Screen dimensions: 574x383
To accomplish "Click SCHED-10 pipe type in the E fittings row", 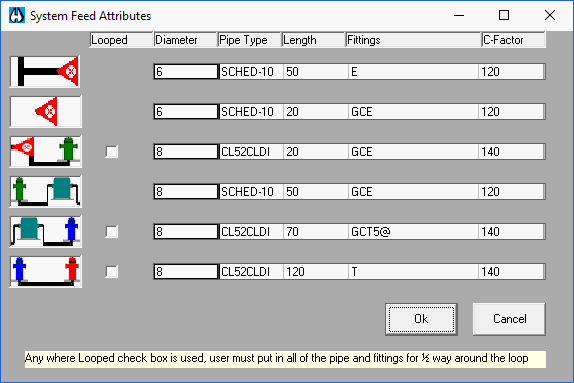I will tap(251, 71).
